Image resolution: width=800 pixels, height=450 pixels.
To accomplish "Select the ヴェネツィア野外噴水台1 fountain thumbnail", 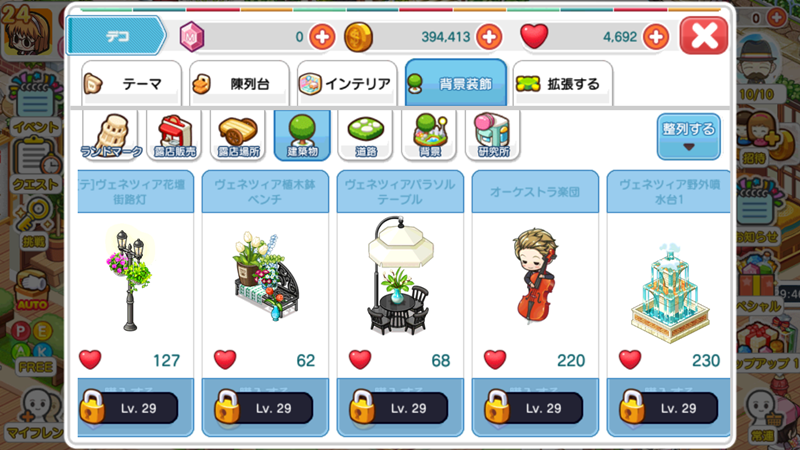I will click(670, 292).
